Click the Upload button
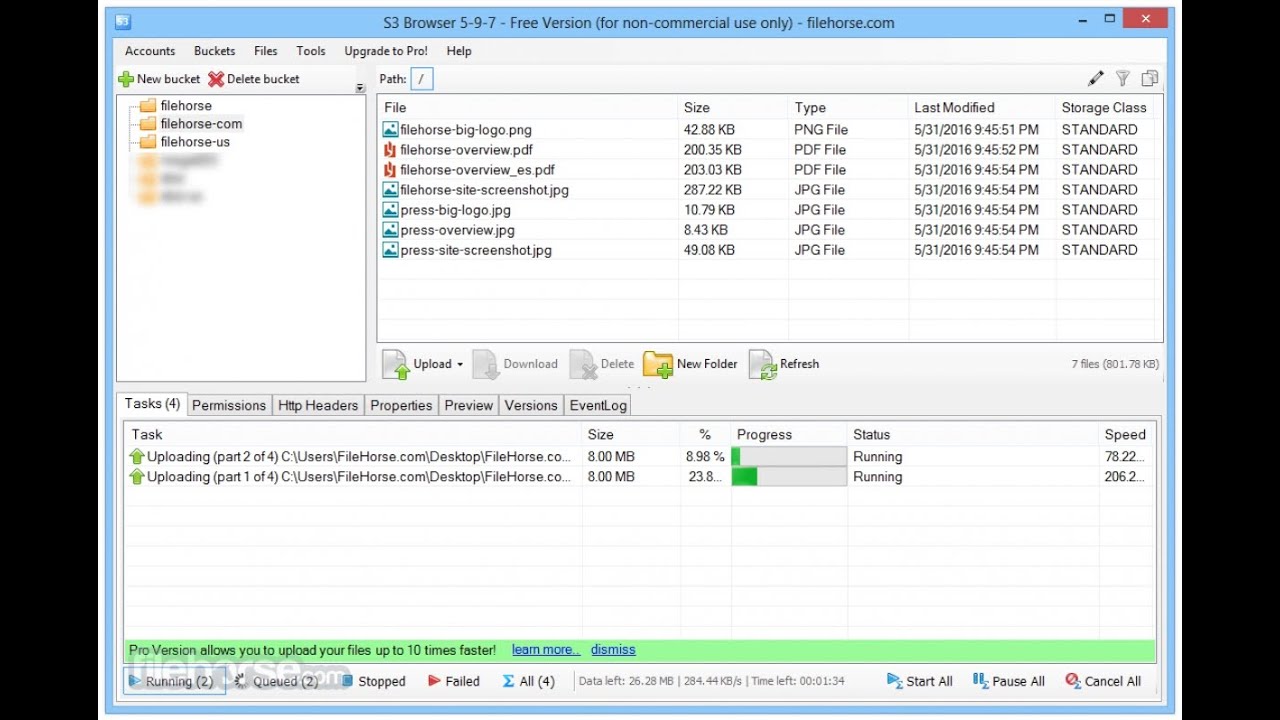The width and height of the screenshot is (1280, 720). (x=417, y=364)
